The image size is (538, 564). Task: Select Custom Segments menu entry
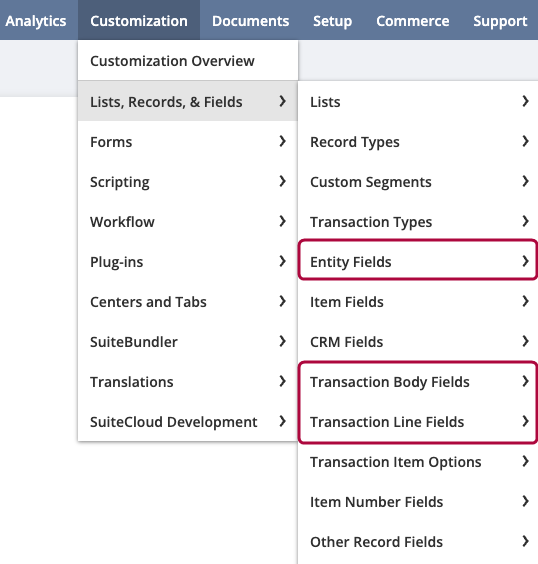418,182
